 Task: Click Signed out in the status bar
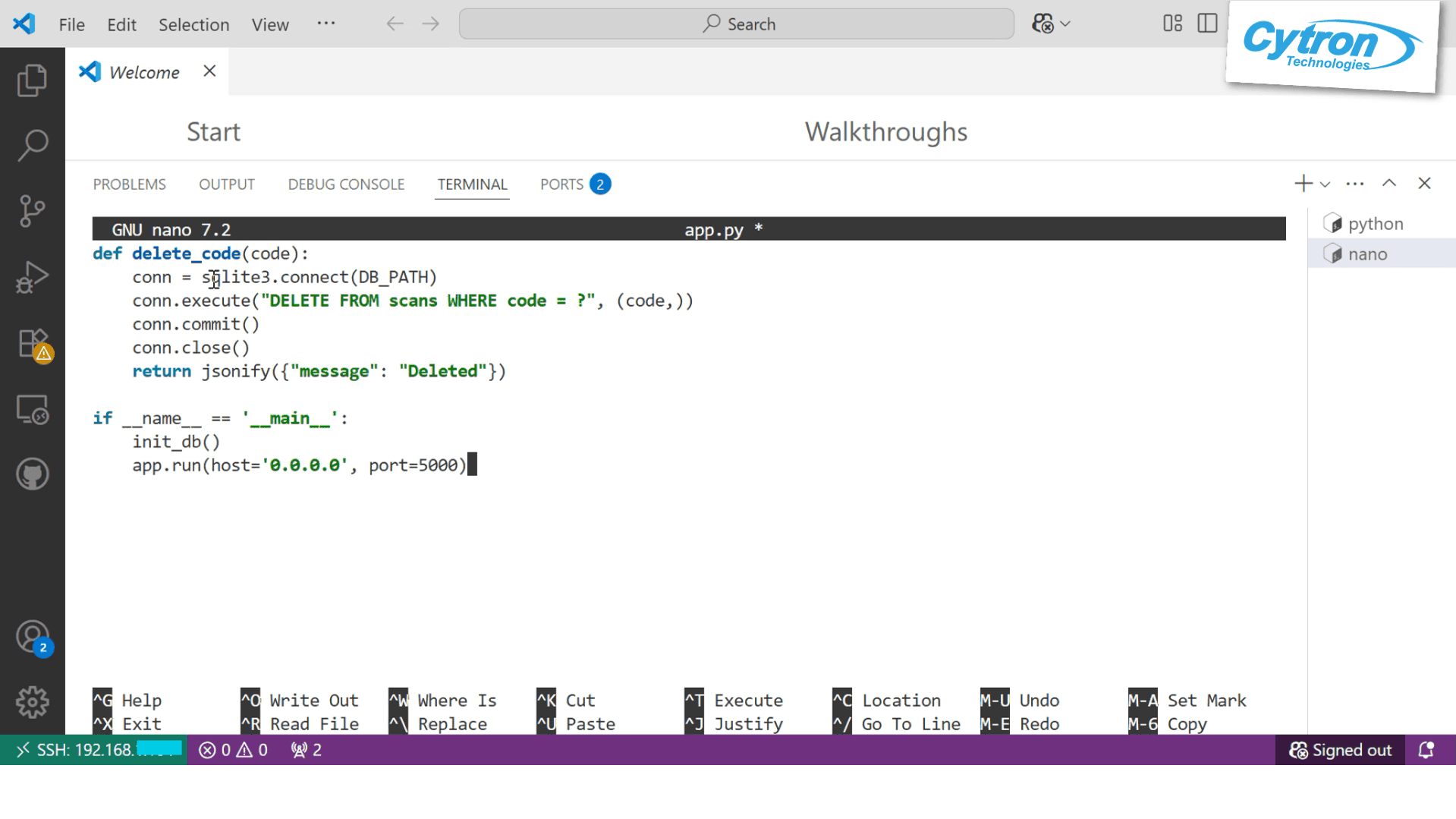click(x=1340, y=749)
